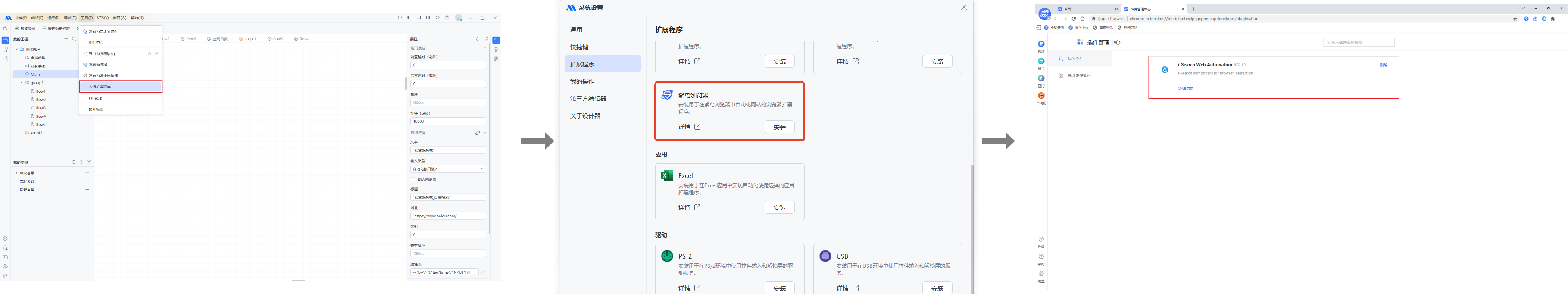Image resolution: width=1568 pixels, height=294 pixels.
Task: Toggle the 输入前点击 checkbox
Action: (413, 180)
